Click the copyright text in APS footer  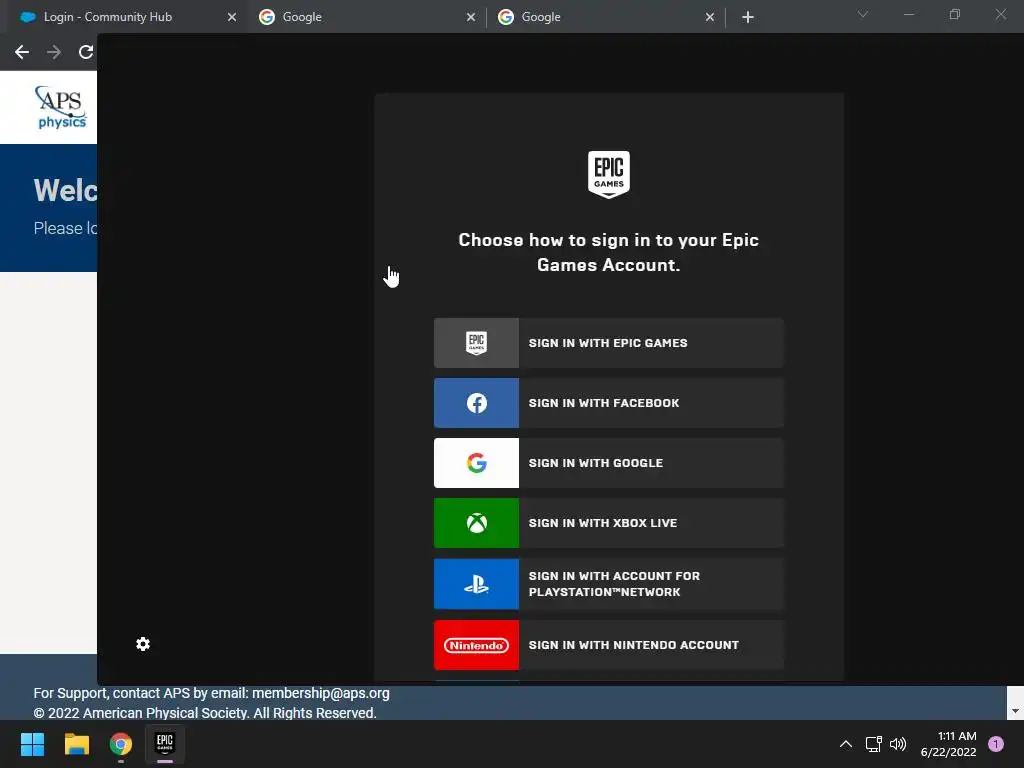pyautogui.click(x=205, y=712)
